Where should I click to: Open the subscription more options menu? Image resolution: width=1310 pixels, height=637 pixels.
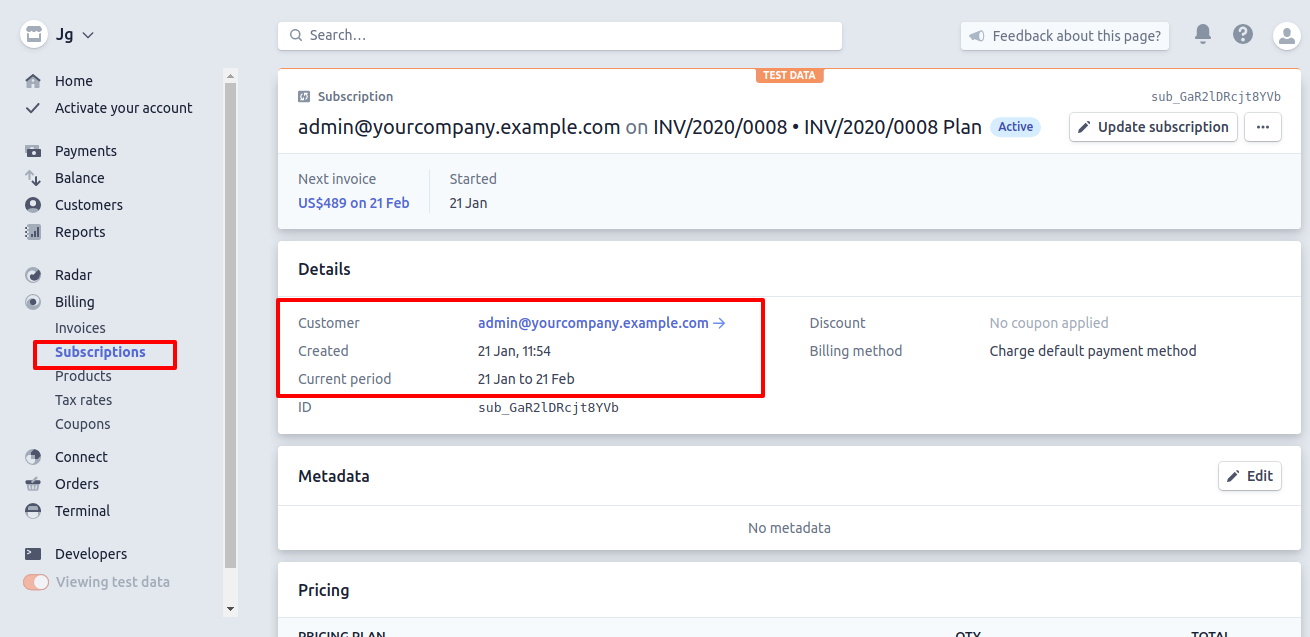pos(1262,127)
